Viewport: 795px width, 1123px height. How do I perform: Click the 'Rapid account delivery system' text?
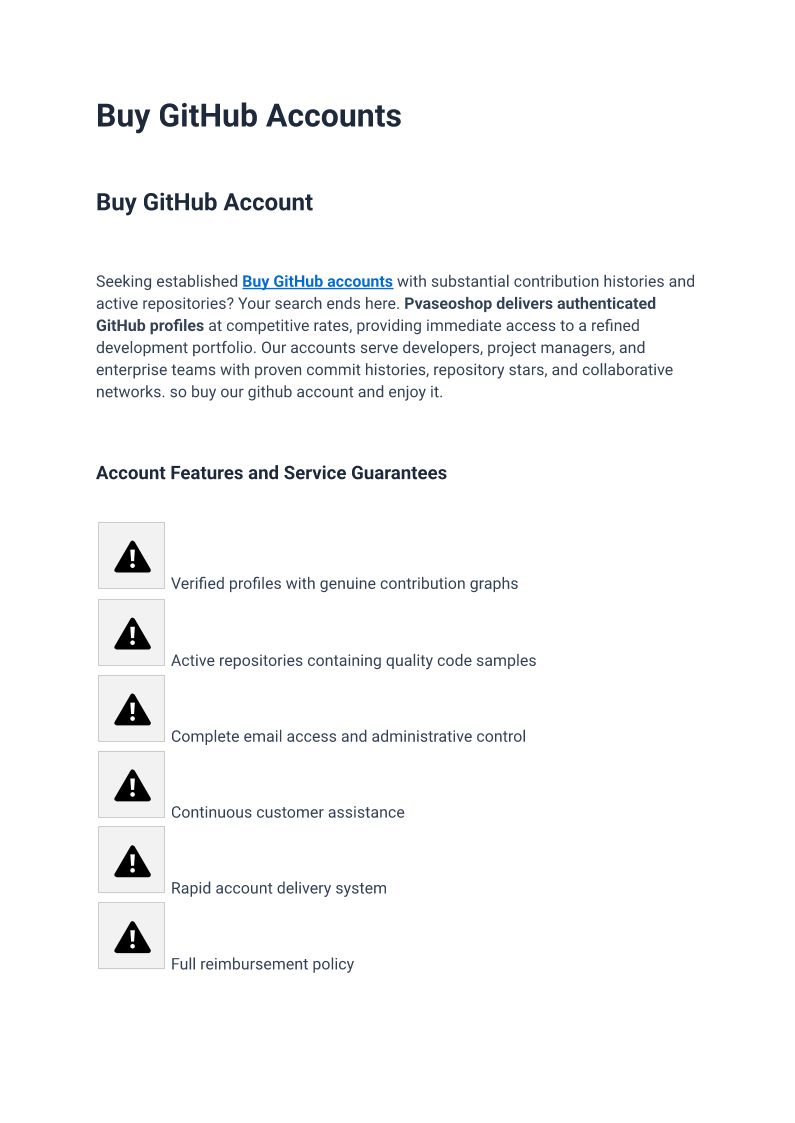tap(278, 889)
